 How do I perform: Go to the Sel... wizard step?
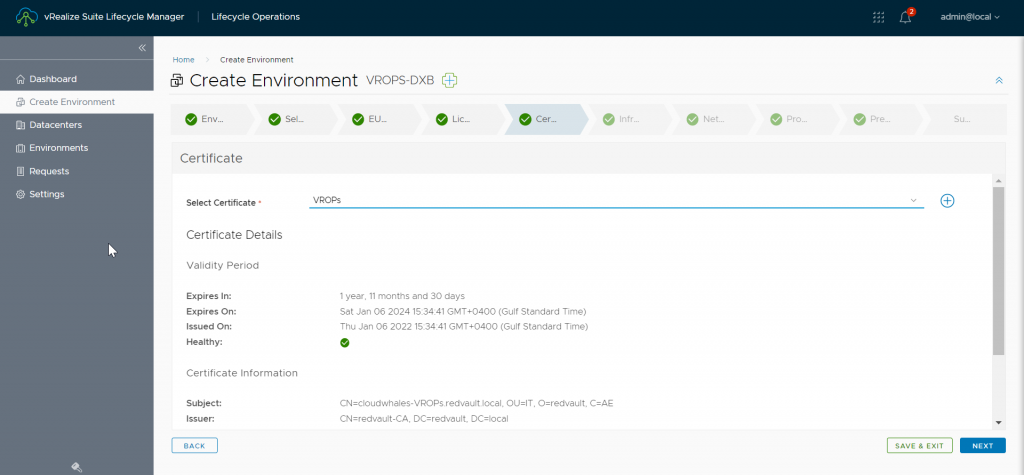(x=294, y=120)
